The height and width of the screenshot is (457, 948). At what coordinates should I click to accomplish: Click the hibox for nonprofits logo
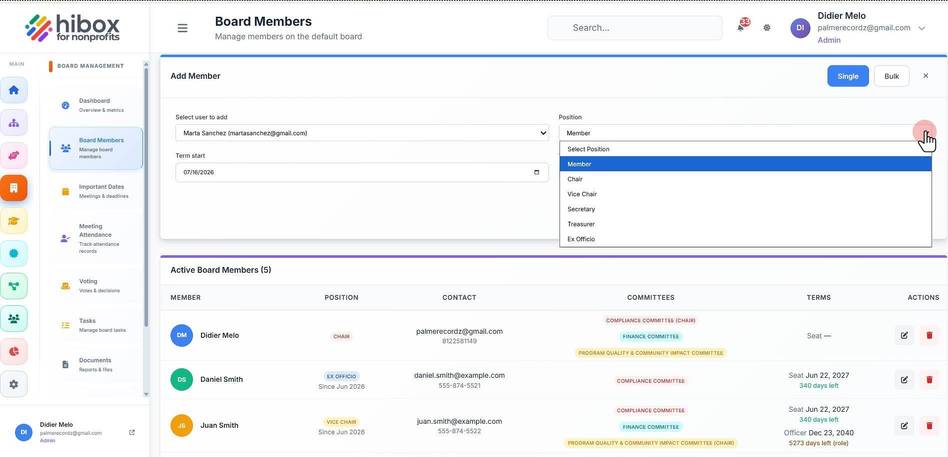click(x=73, y=28)
